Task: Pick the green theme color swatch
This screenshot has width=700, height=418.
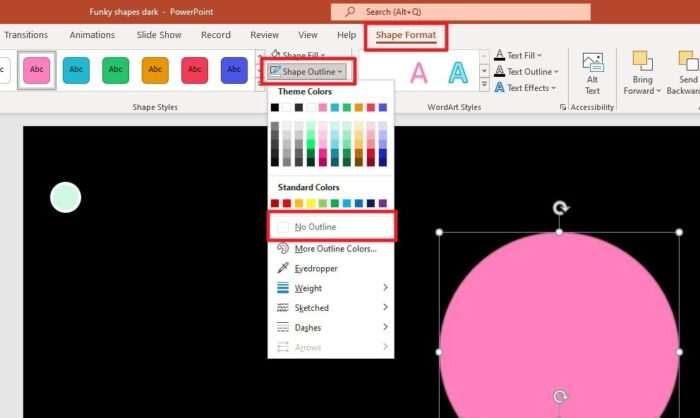Action: click(347, 108)
